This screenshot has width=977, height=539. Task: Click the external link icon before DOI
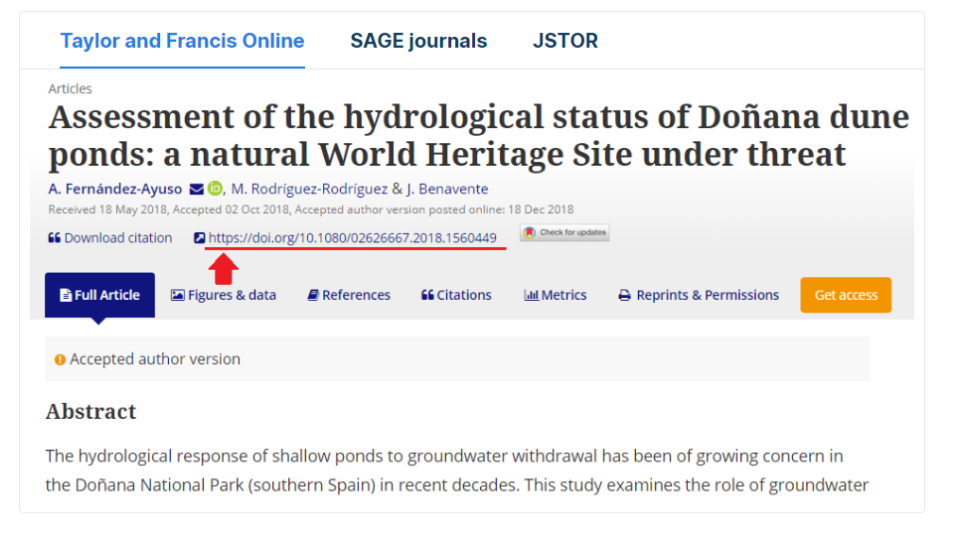[199, 238]
